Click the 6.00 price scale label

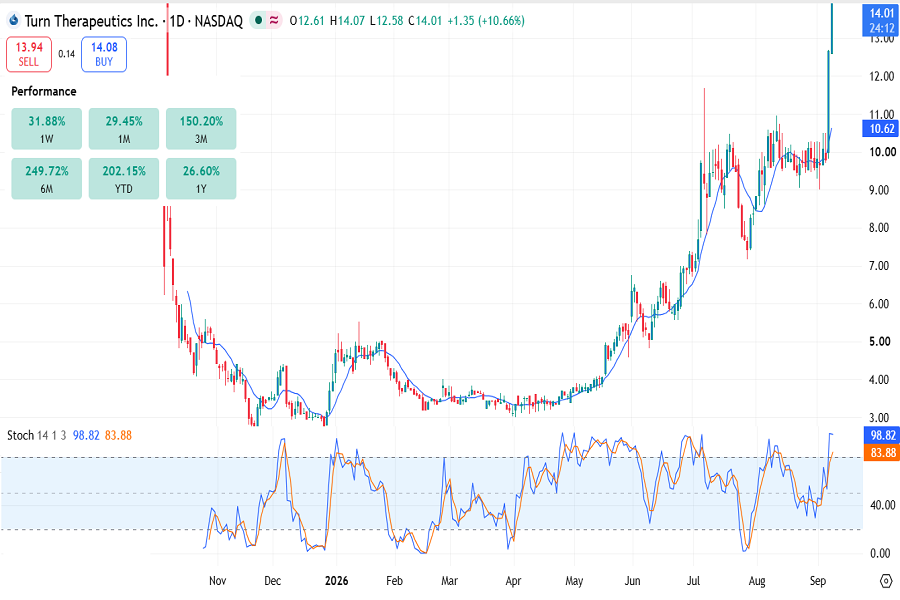pyautogui.click(x=879, y=303)
